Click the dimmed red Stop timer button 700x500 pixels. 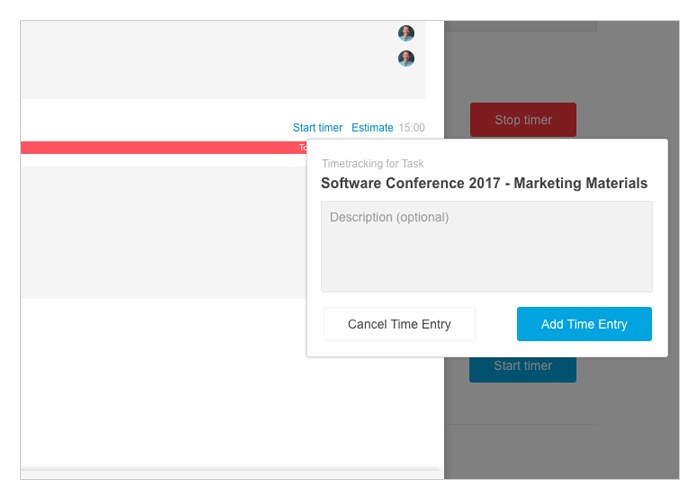(x=523, y=120)
